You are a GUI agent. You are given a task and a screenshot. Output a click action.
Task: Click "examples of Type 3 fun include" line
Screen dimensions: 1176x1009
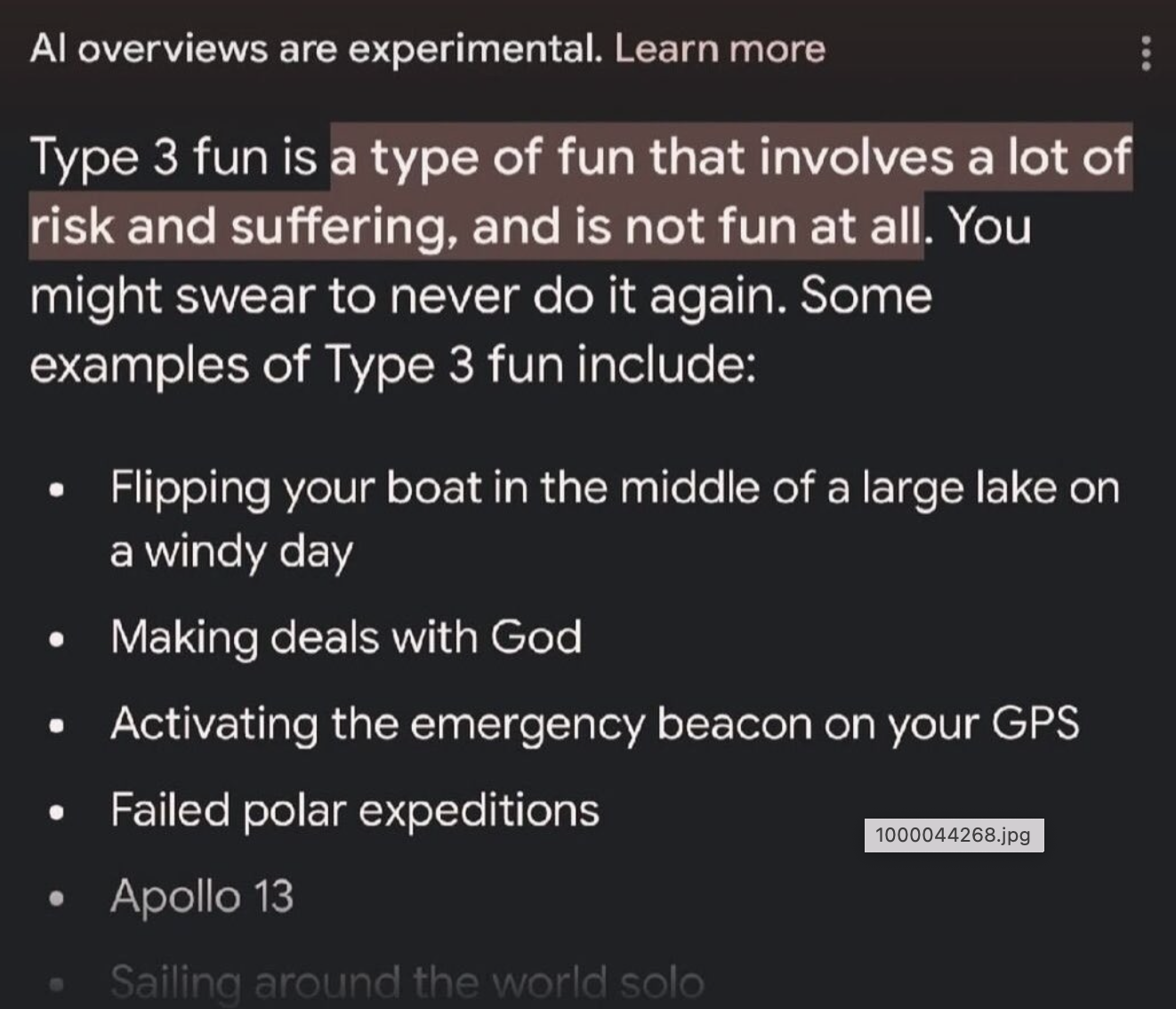coord(392,365)
